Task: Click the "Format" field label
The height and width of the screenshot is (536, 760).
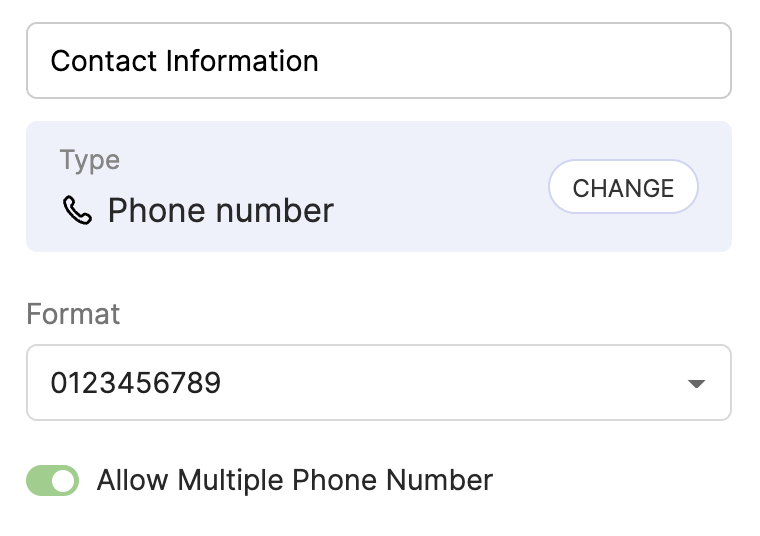Action: click(x=73, y=314)
